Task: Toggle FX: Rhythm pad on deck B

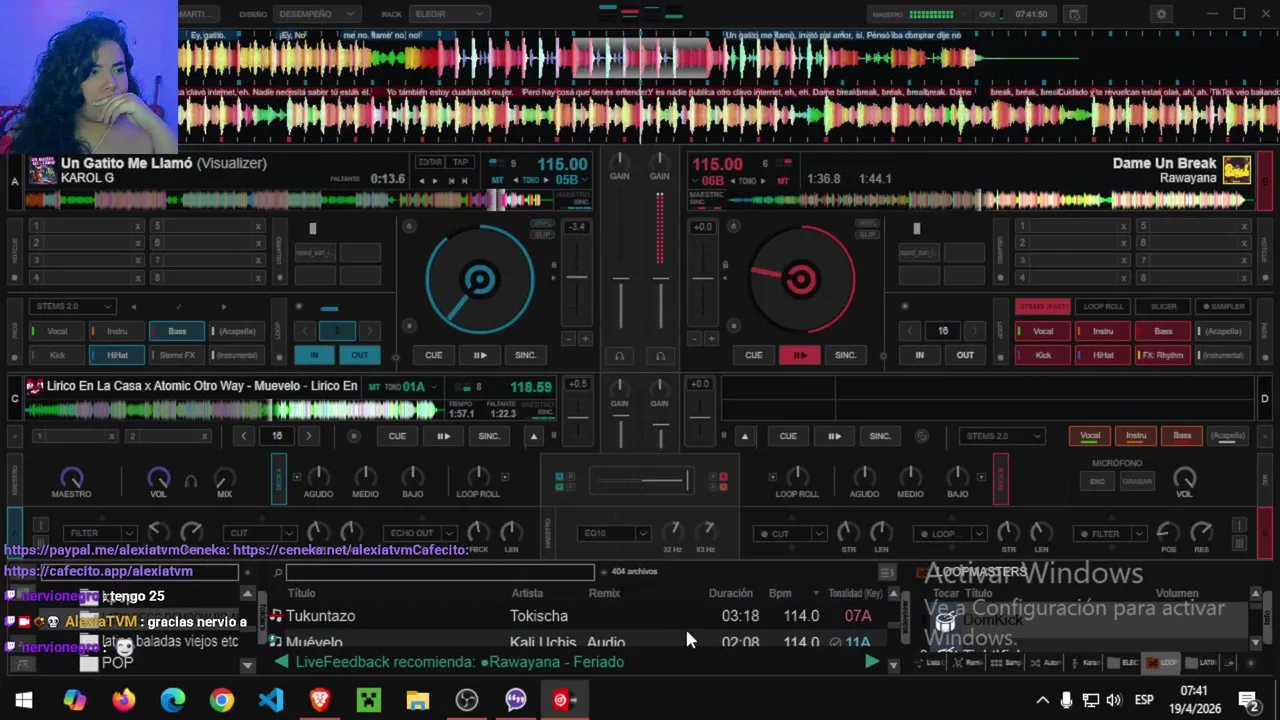Action: point(1163,355)
